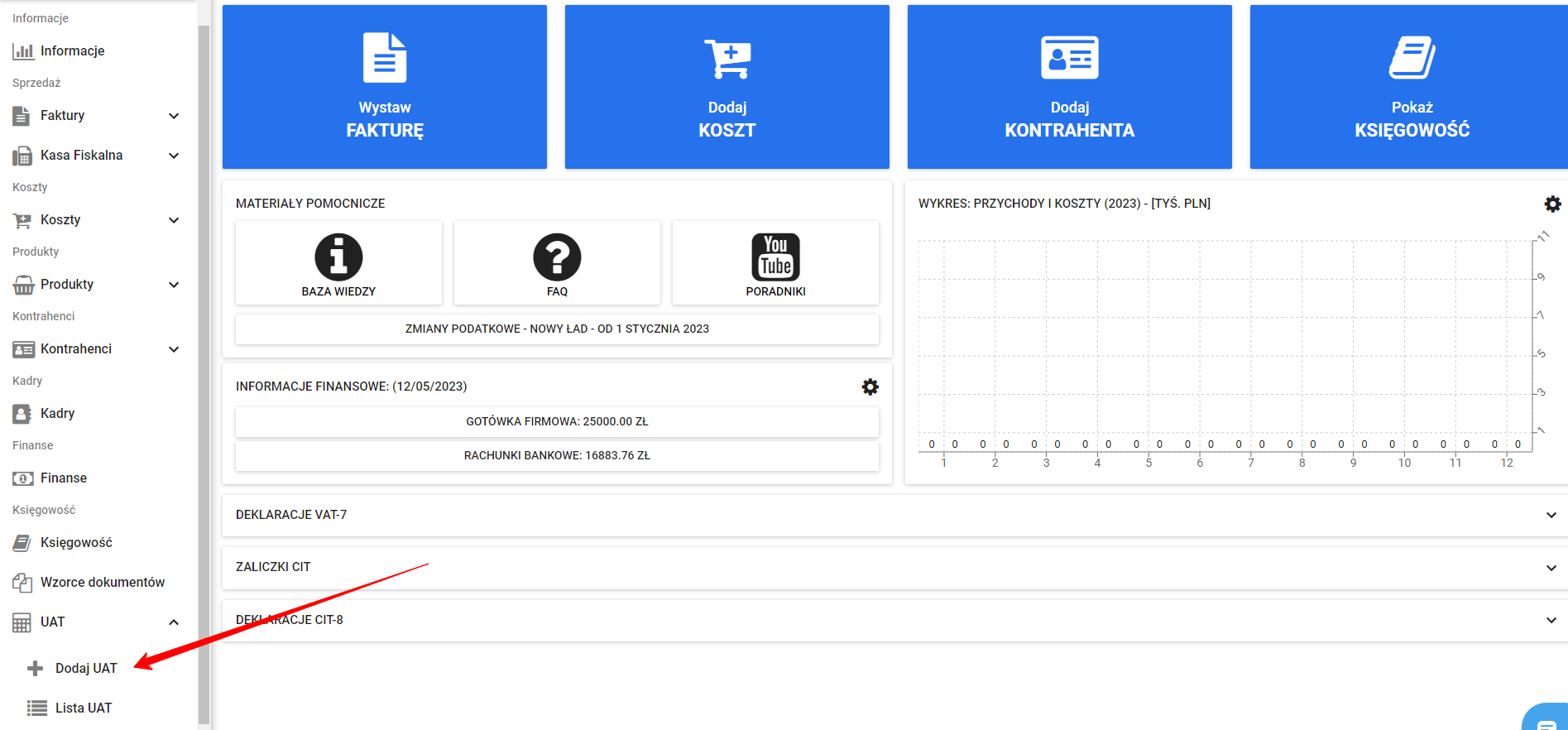This screenshot has width=1568, height=730.
Task: Click Gotówka firmowa 25000.00 ZŁ row
Action: tap(557, 421)
